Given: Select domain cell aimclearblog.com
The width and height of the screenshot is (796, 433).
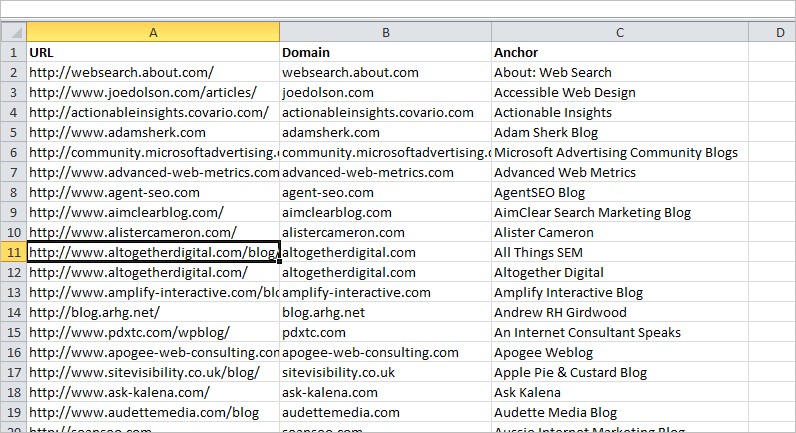Looking at the screenshot, I should [385, 212].
